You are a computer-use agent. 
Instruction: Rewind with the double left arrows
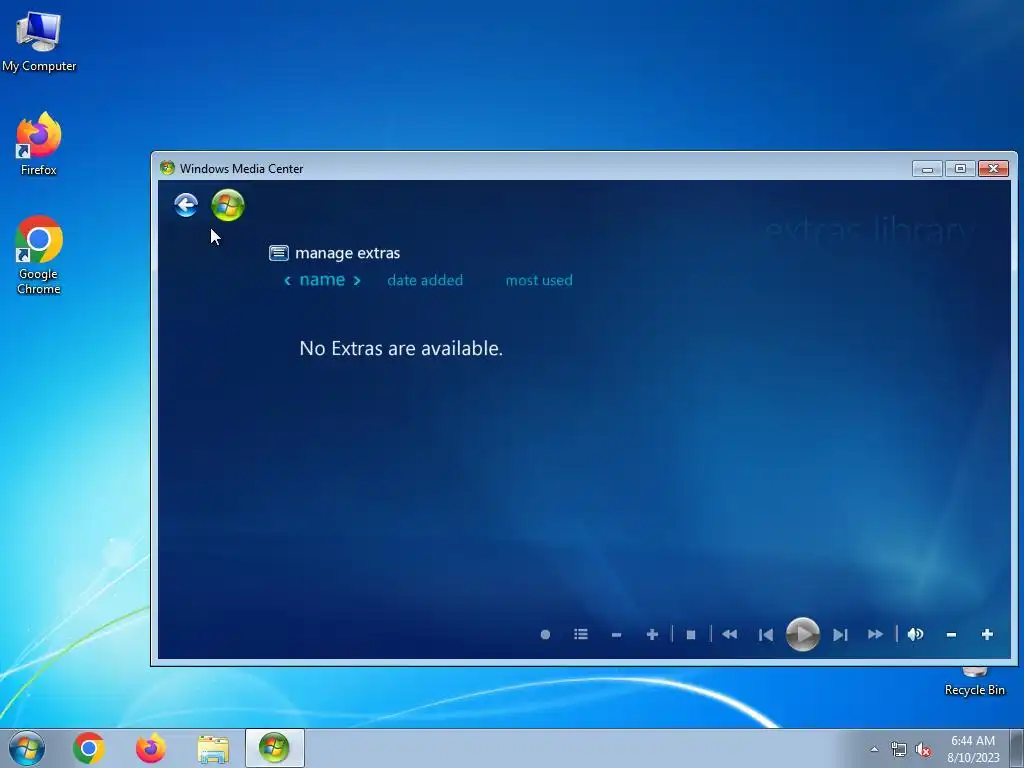click(729, 634)
